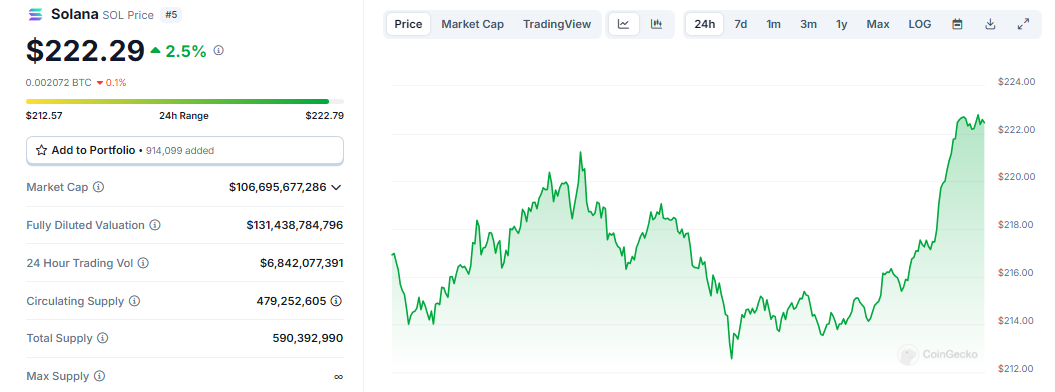The image size is (1055, 392).
Task: Expand chart to fullscreen
Action: tap(1023, 24)
